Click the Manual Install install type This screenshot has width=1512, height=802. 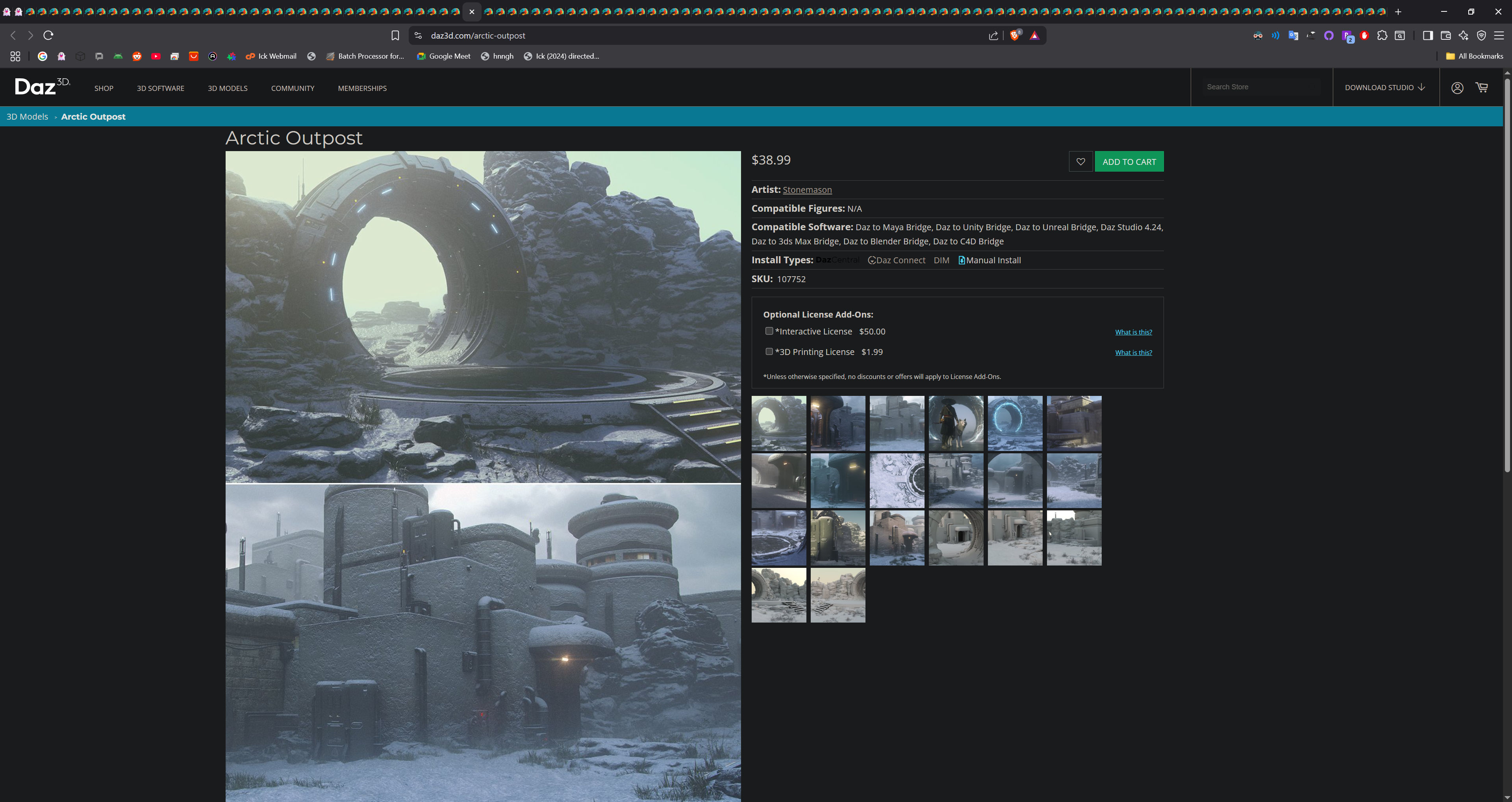coord(989,260)
